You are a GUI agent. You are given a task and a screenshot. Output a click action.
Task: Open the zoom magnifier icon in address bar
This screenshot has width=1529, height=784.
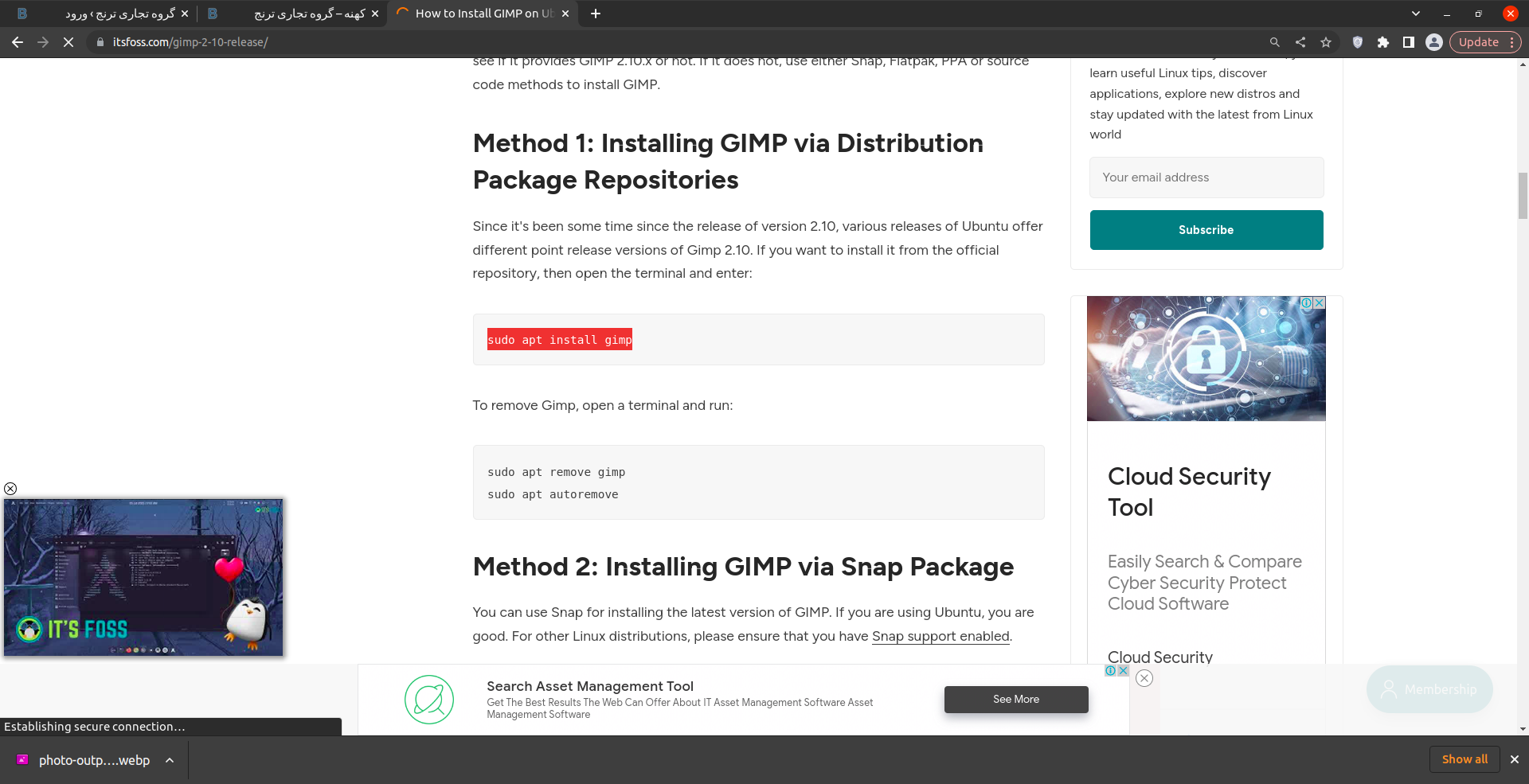(x=1275, y=42)
